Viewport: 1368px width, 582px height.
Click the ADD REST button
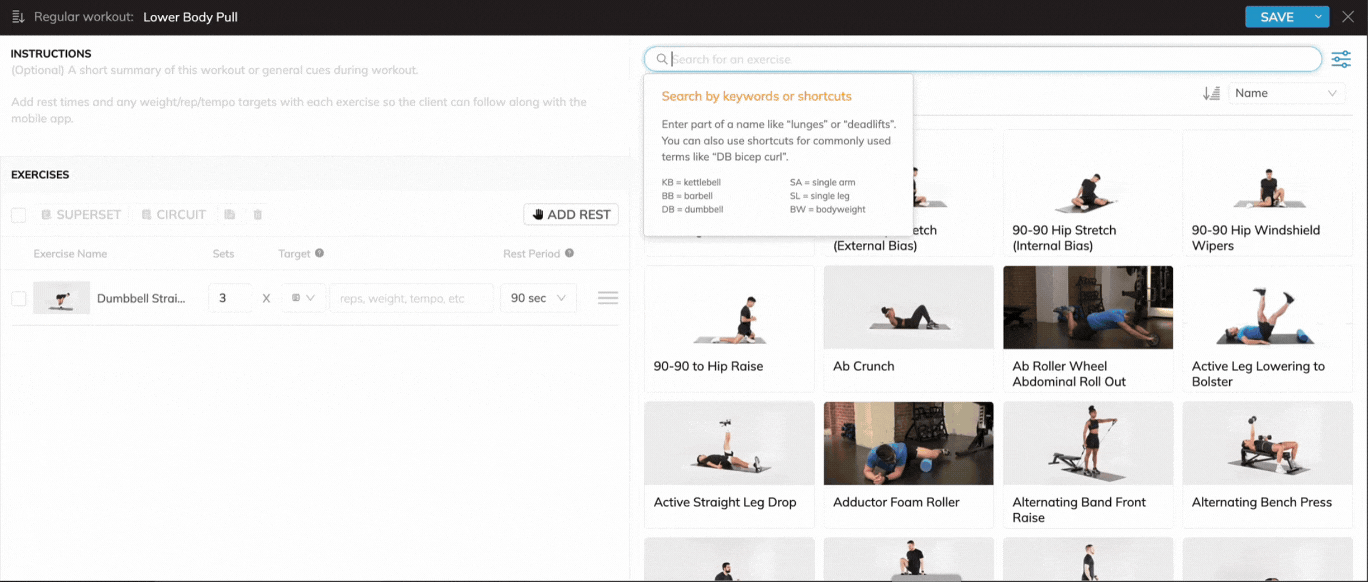pyautogui.click(x=571, y=215)
